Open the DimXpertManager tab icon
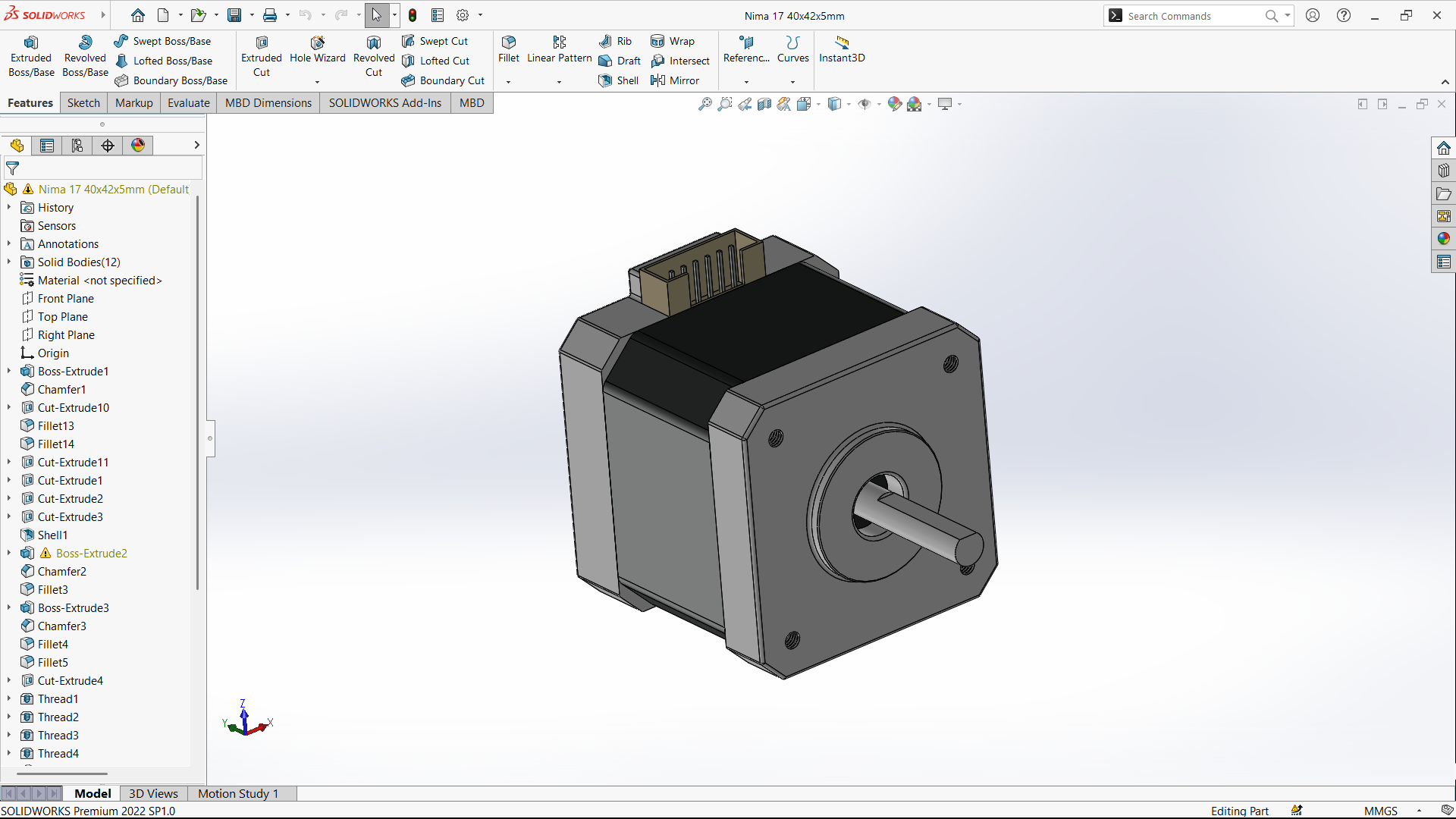This screenshot has height=819, width=1456. (x=108, y=146)
